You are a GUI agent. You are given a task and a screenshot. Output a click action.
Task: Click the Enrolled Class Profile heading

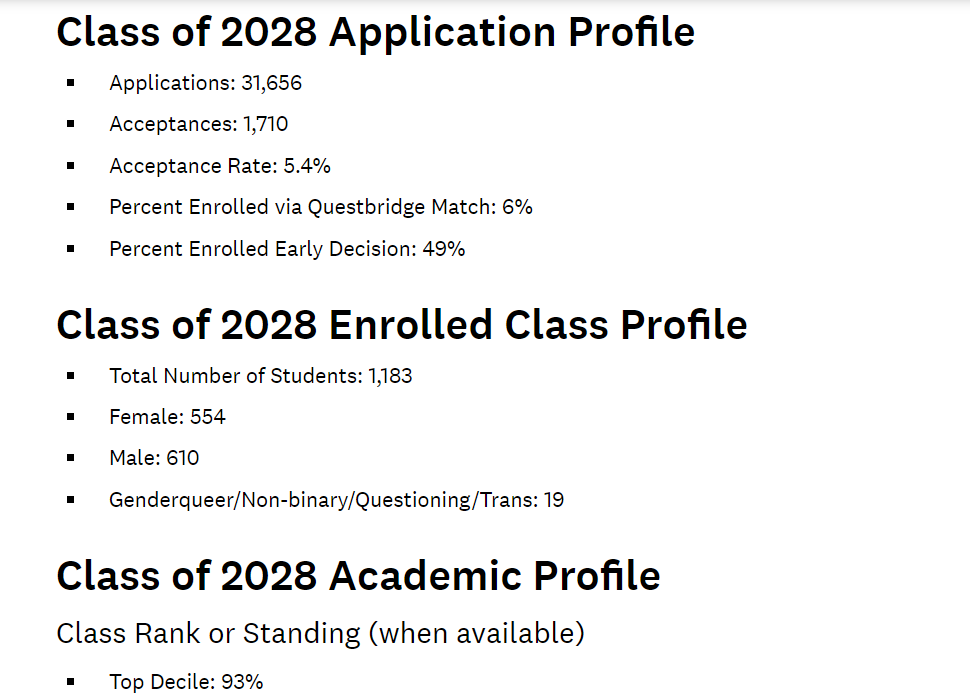(401, 325)
